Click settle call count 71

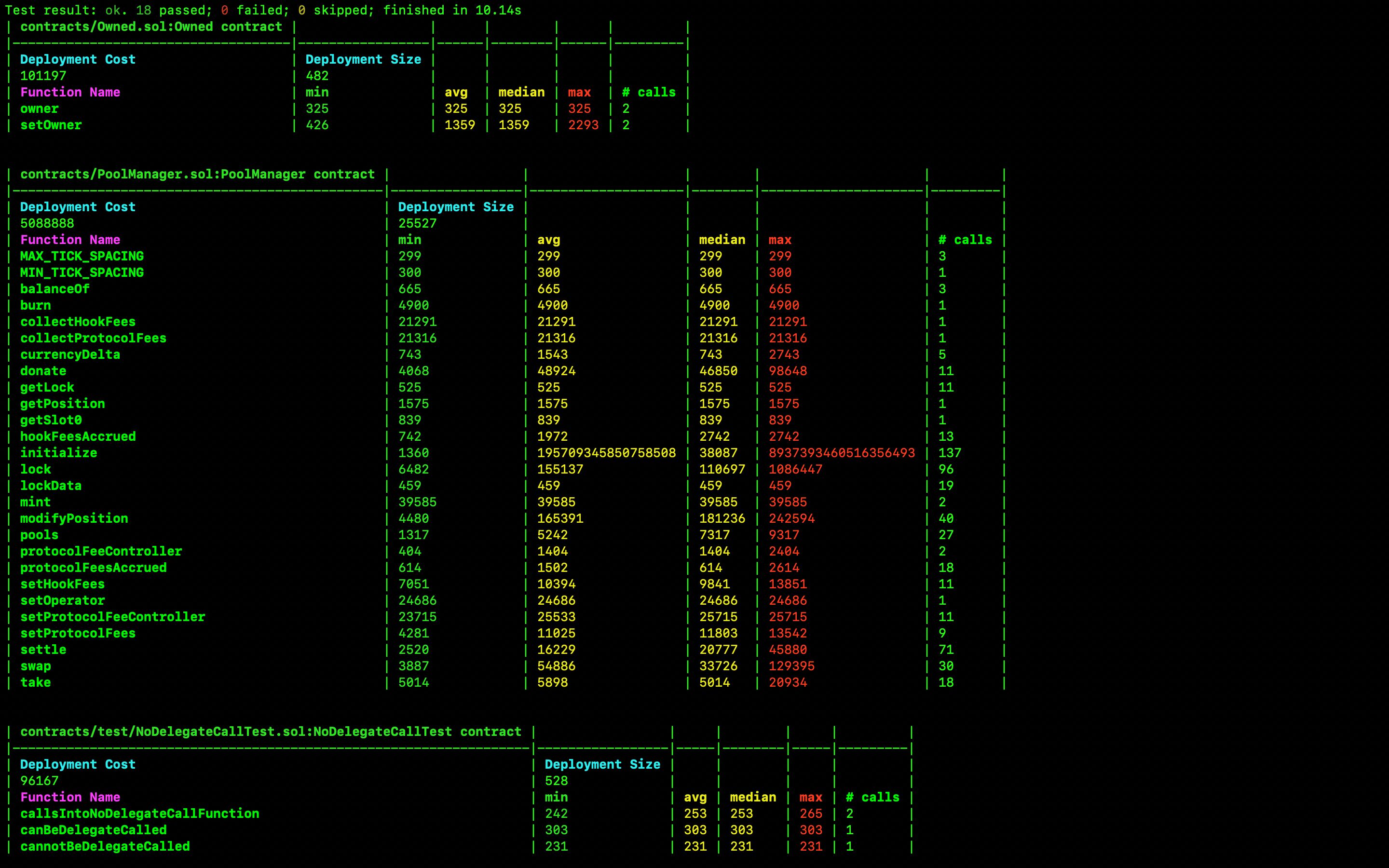click(945, 650)
